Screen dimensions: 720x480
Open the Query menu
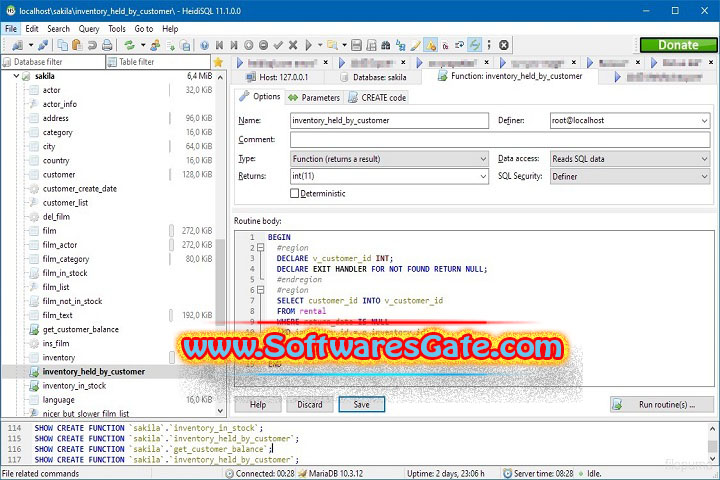tap(89, 28)
